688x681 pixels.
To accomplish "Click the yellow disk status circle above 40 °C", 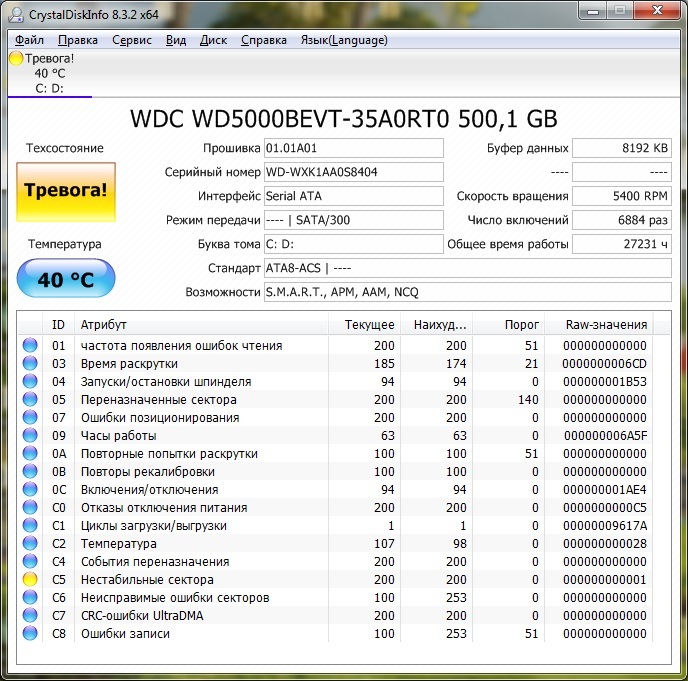I will click(x=15, y=58).
